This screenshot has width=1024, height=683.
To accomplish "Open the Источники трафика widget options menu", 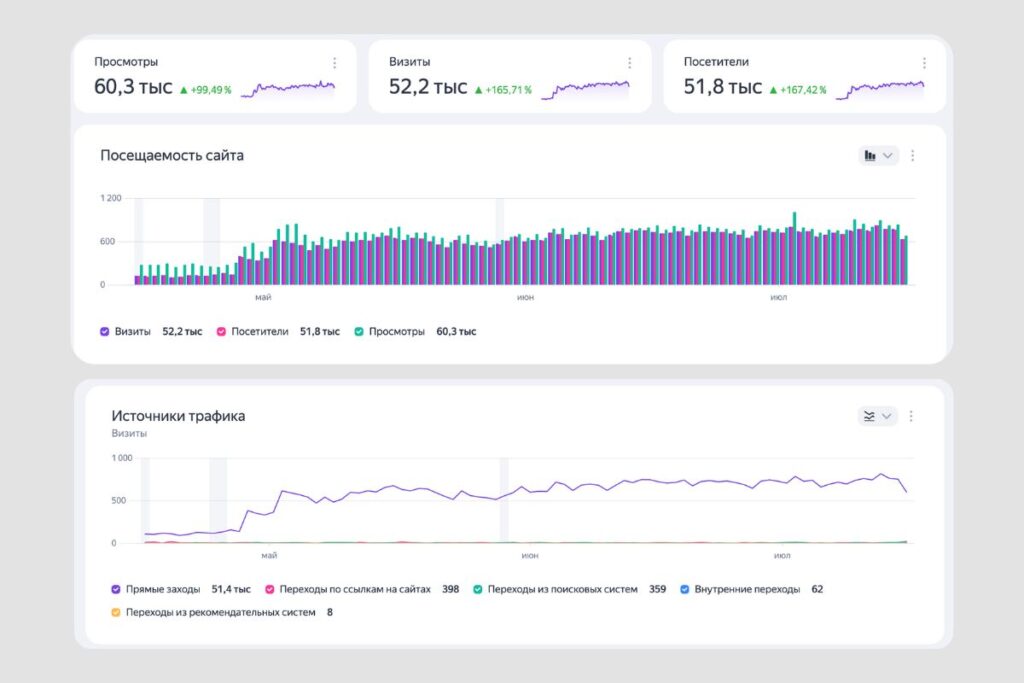I will pyautogui.click(x=911, y=416).
